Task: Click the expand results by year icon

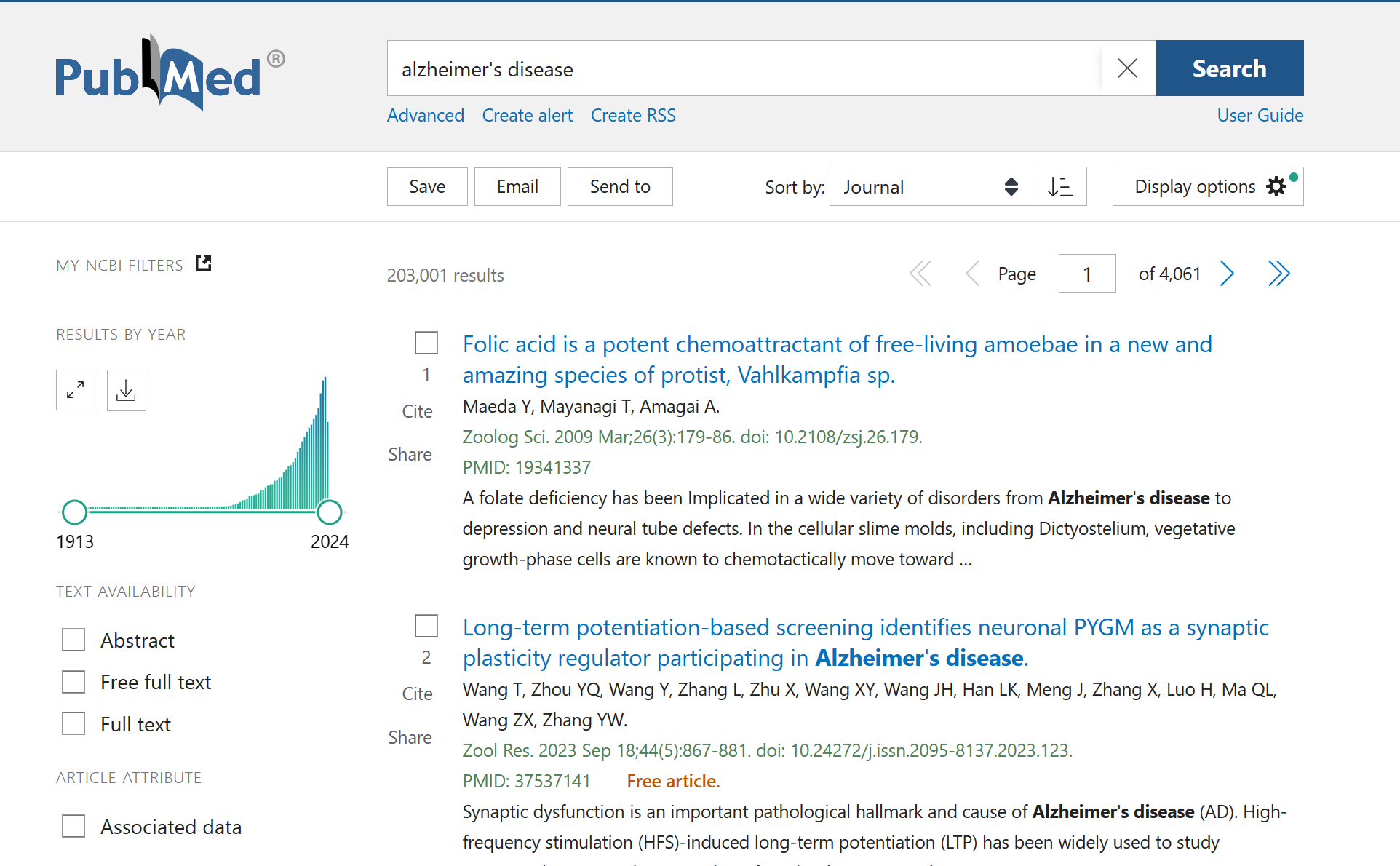Action: tap(76, 390)
